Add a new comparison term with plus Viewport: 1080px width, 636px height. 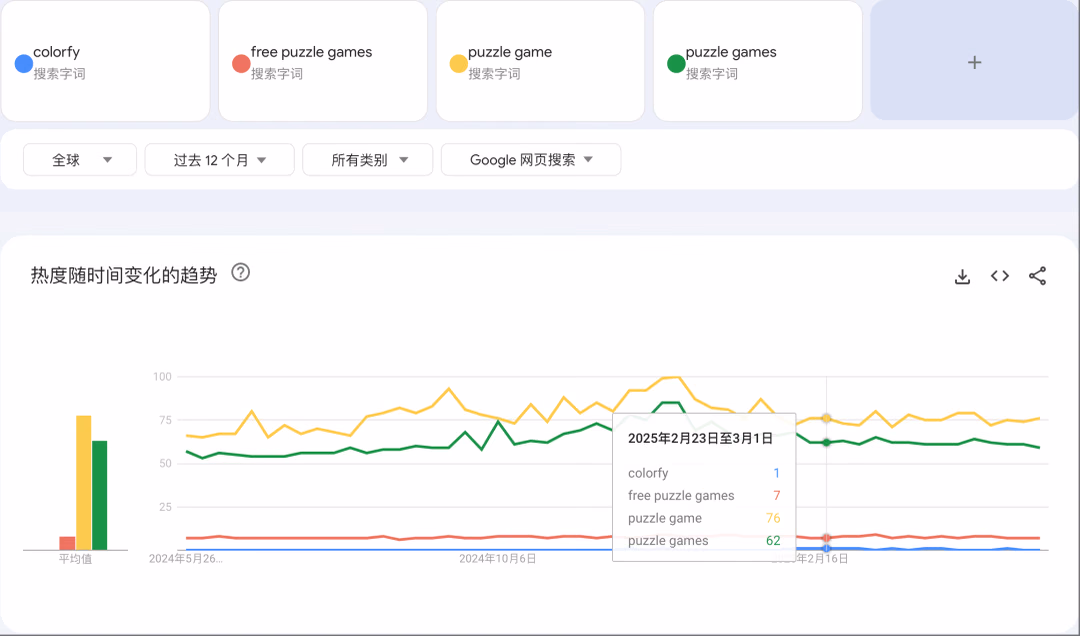pos(974,62)
